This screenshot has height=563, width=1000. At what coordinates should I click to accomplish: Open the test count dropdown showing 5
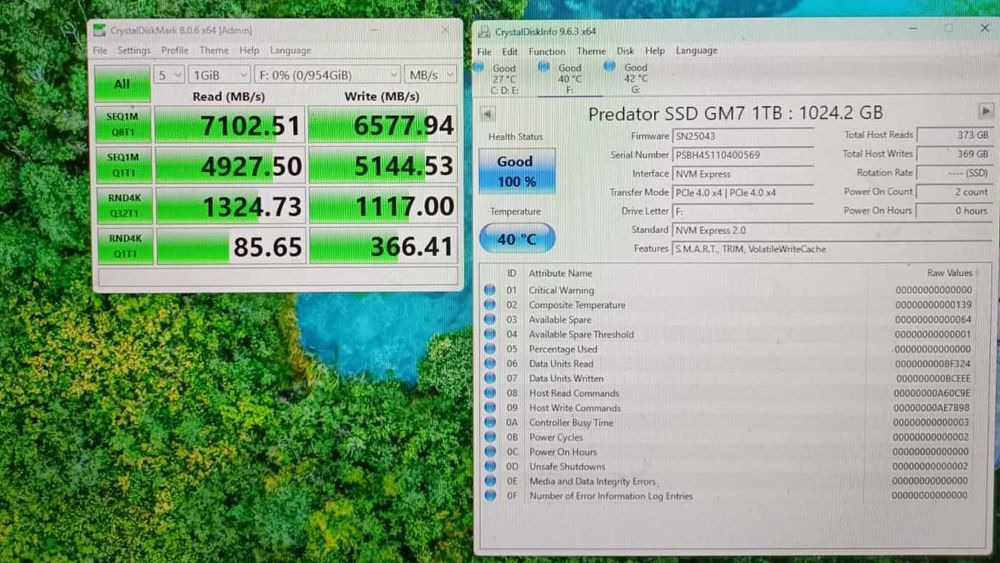tap(169, 75)
